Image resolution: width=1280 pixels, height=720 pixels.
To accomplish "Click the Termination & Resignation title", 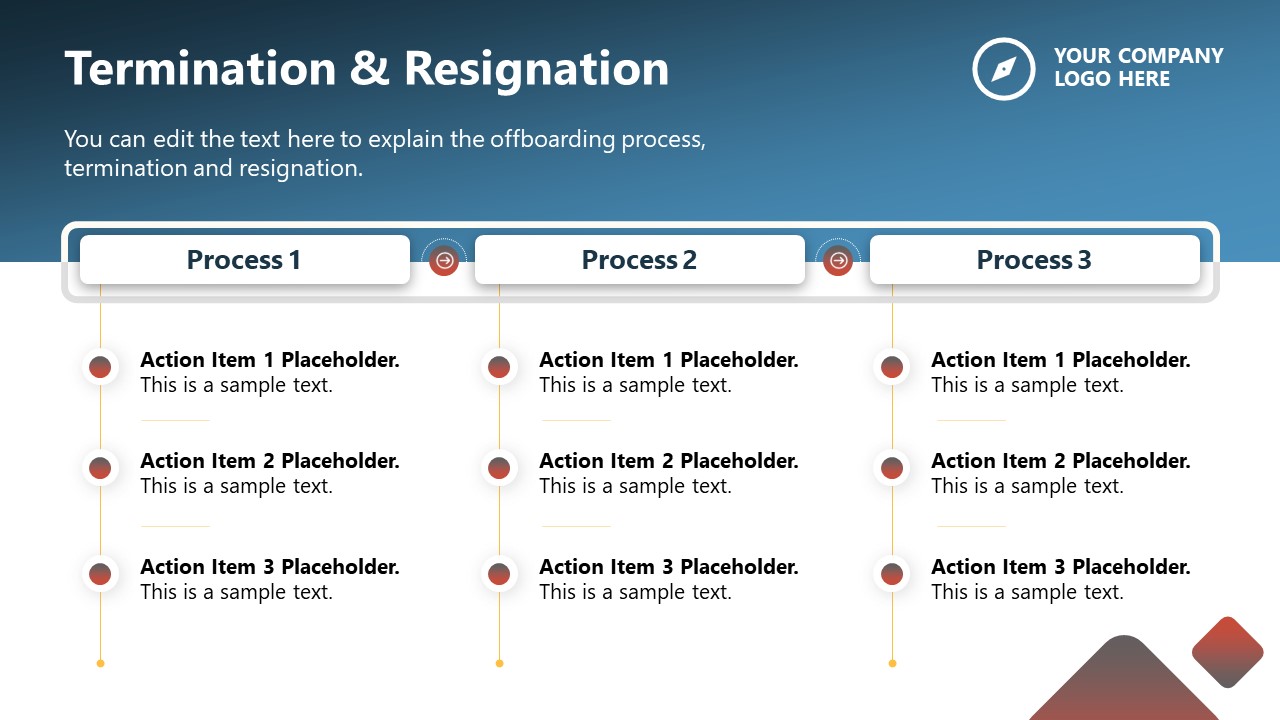I will 367,69.
